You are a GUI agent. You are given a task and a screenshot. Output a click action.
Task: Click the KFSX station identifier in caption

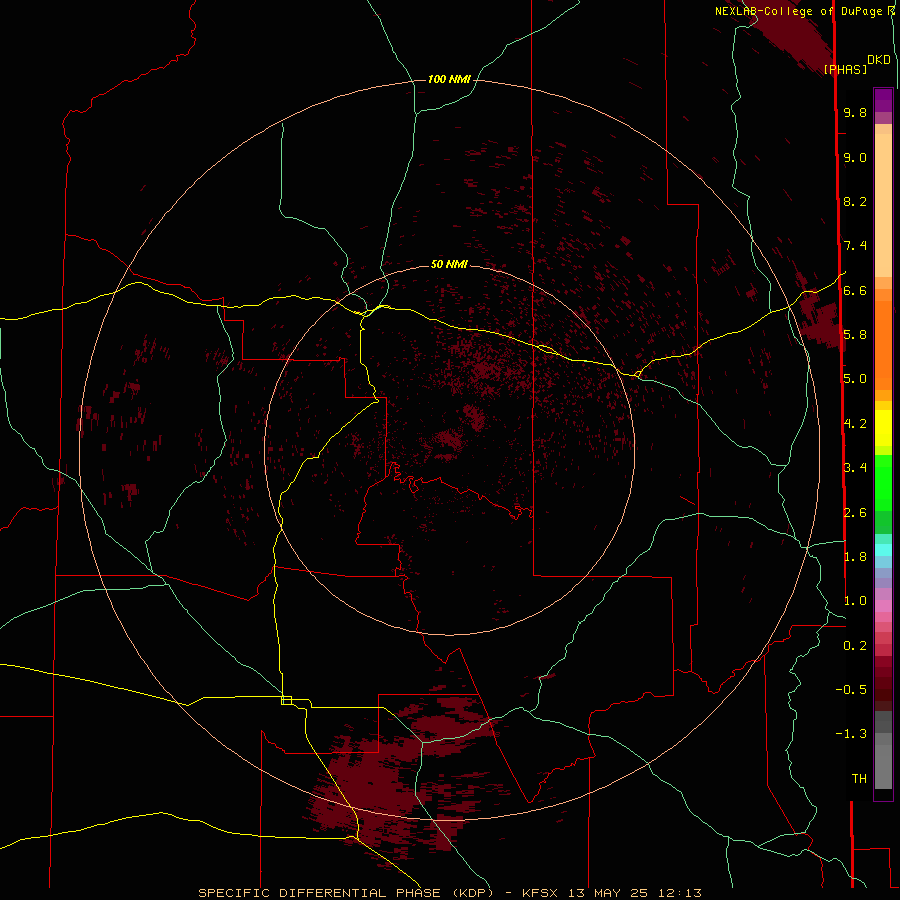tap(540, 893)
